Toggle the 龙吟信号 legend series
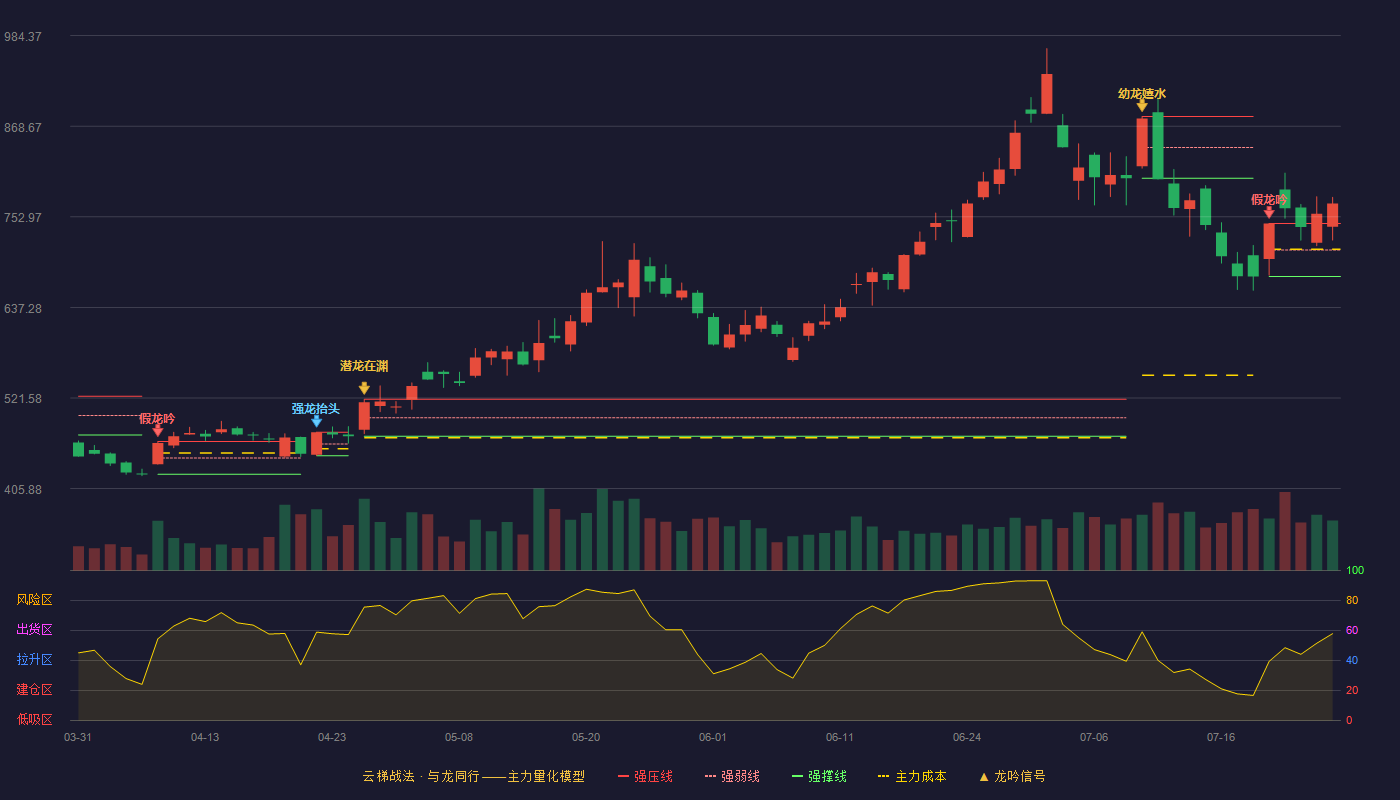Viewport: 1400px width, 800px height. 1012,776
